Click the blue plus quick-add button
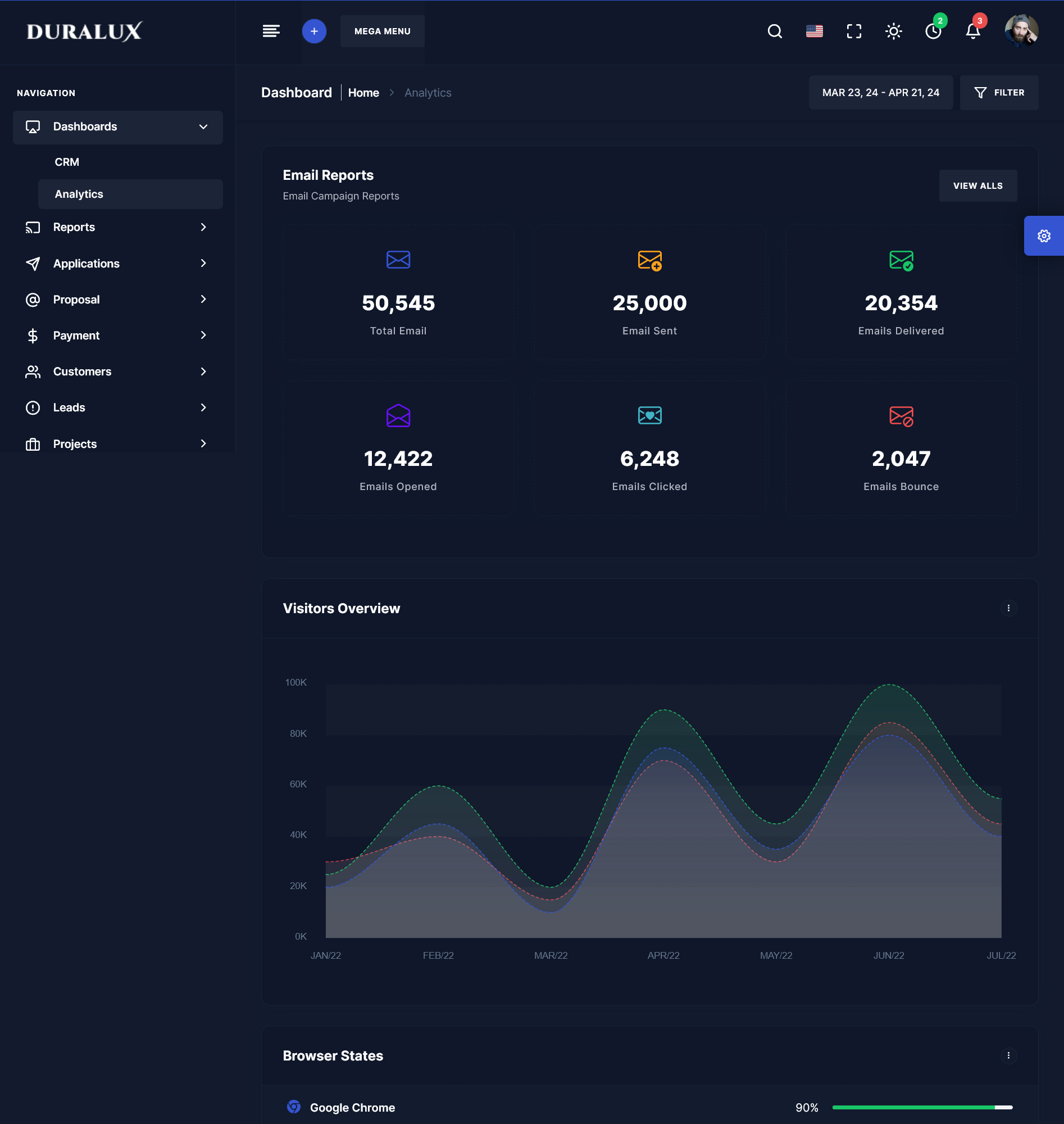The width and height of the screenshot is (1064, 1124). click(314, 31)
